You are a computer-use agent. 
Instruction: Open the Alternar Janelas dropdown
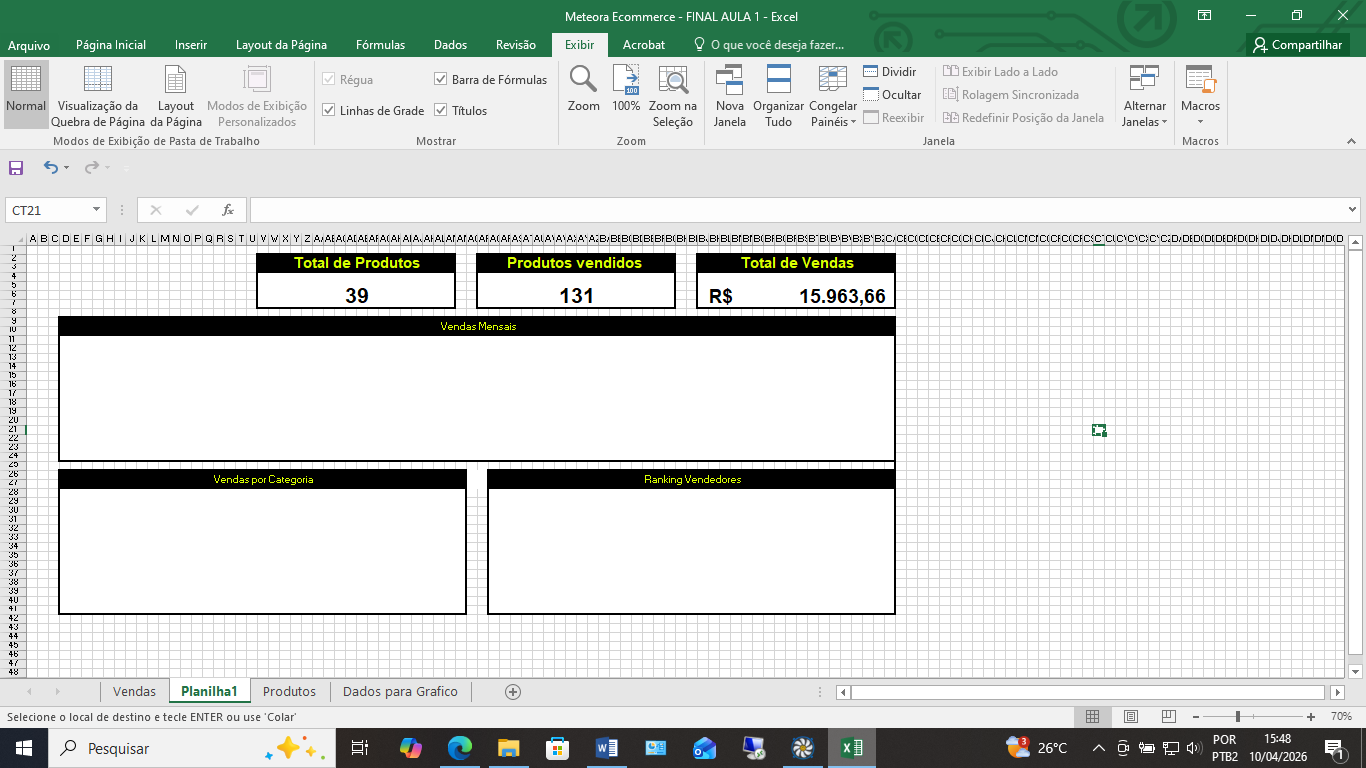click(1144, 95)
